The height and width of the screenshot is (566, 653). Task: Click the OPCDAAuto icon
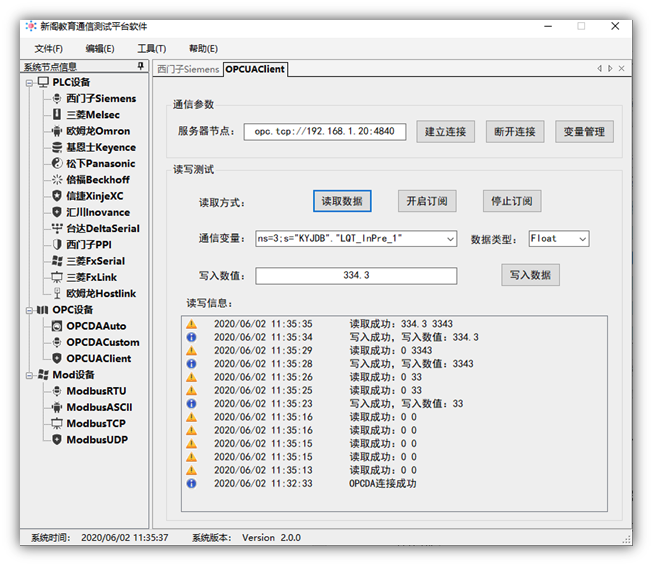57,326
